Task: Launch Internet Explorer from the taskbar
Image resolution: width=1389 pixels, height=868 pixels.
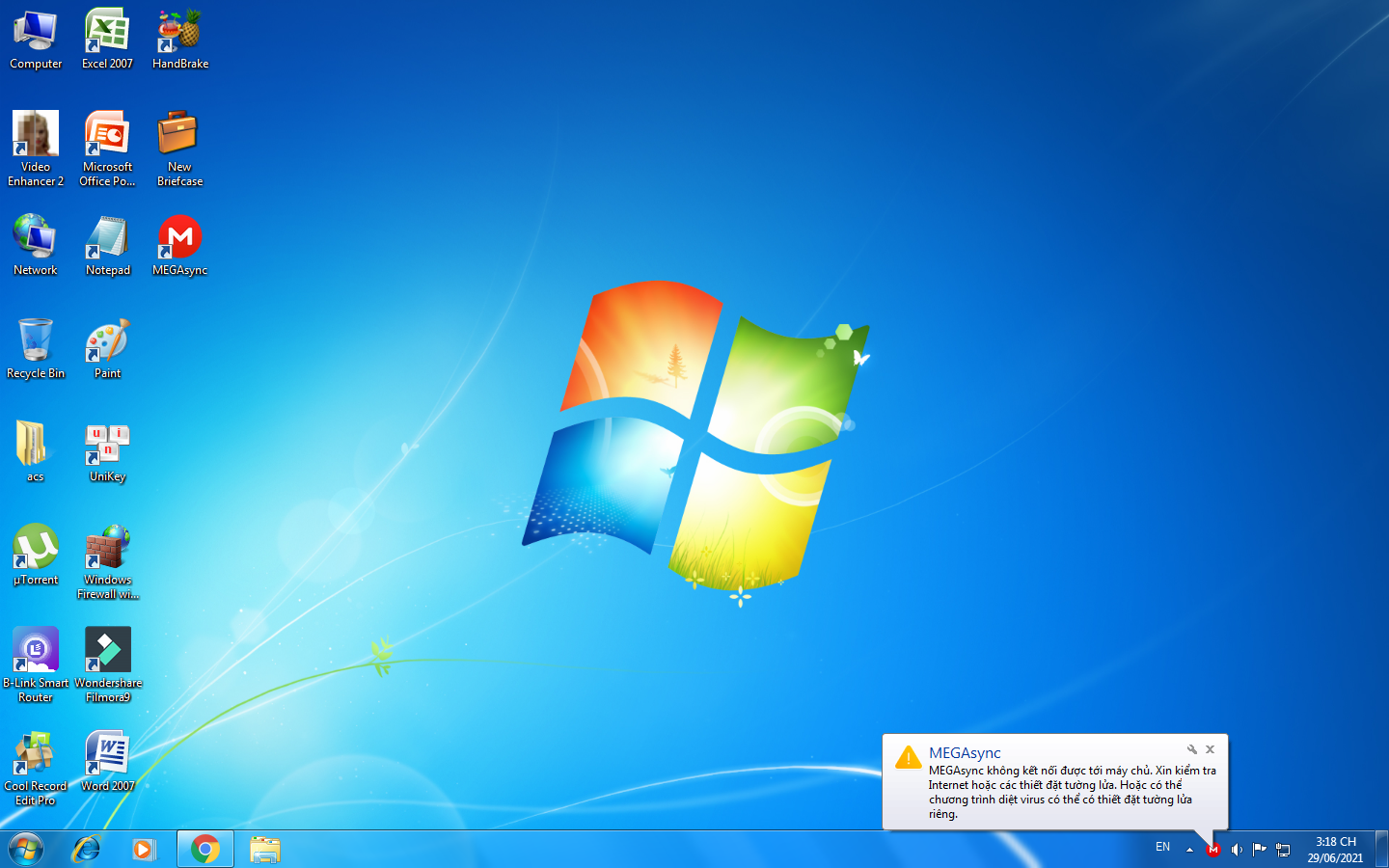Action: (87, 850)
